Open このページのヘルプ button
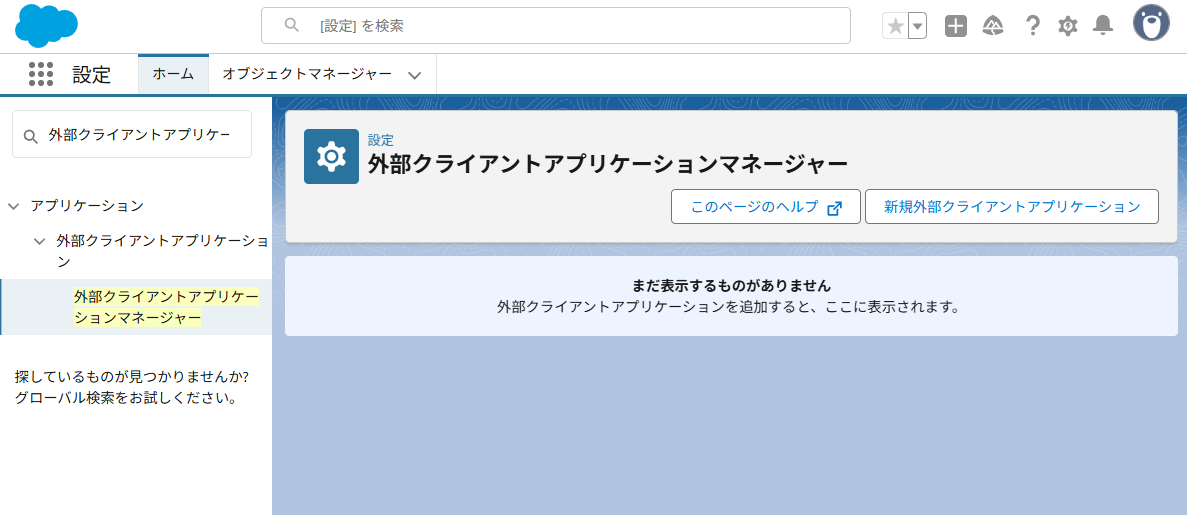The height and width of the screenshot is (515, 1187). [766, 207]
